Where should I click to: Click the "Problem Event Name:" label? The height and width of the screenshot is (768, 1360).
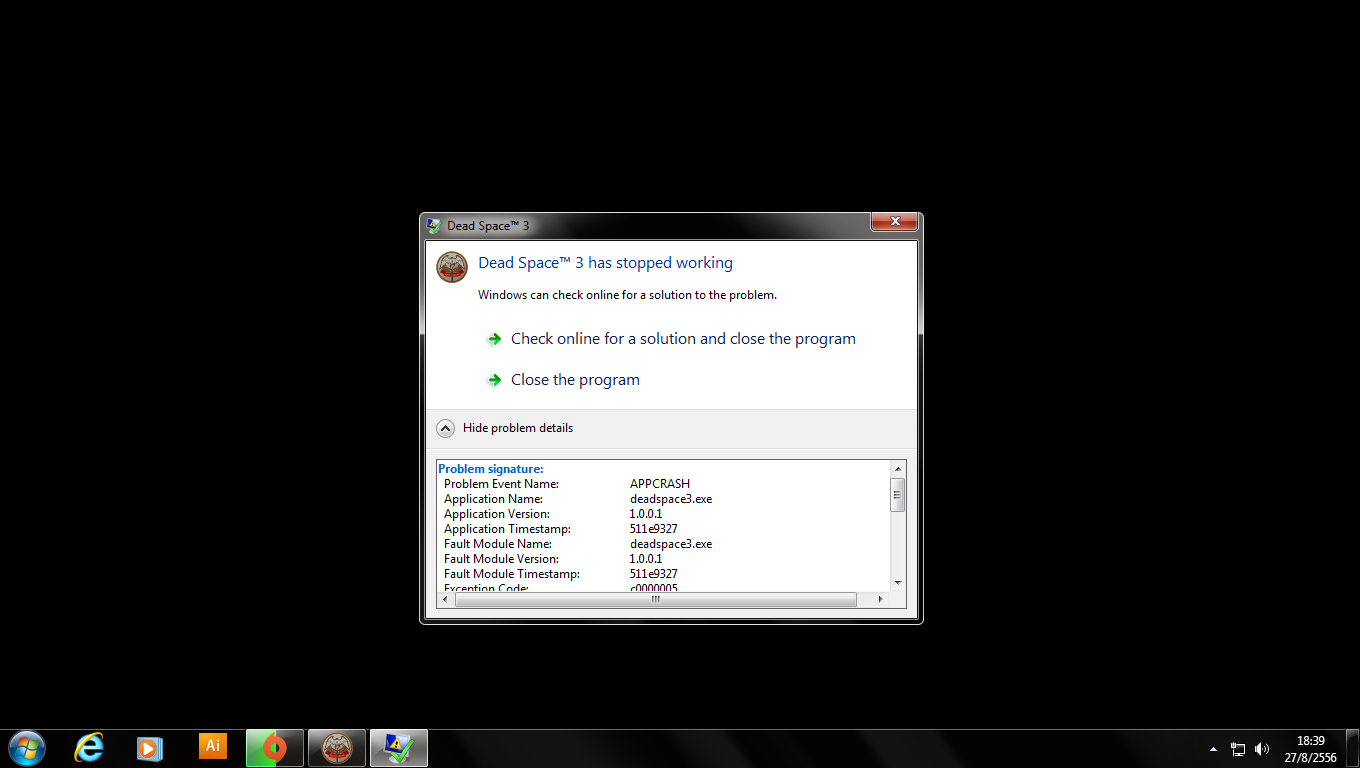501,484
